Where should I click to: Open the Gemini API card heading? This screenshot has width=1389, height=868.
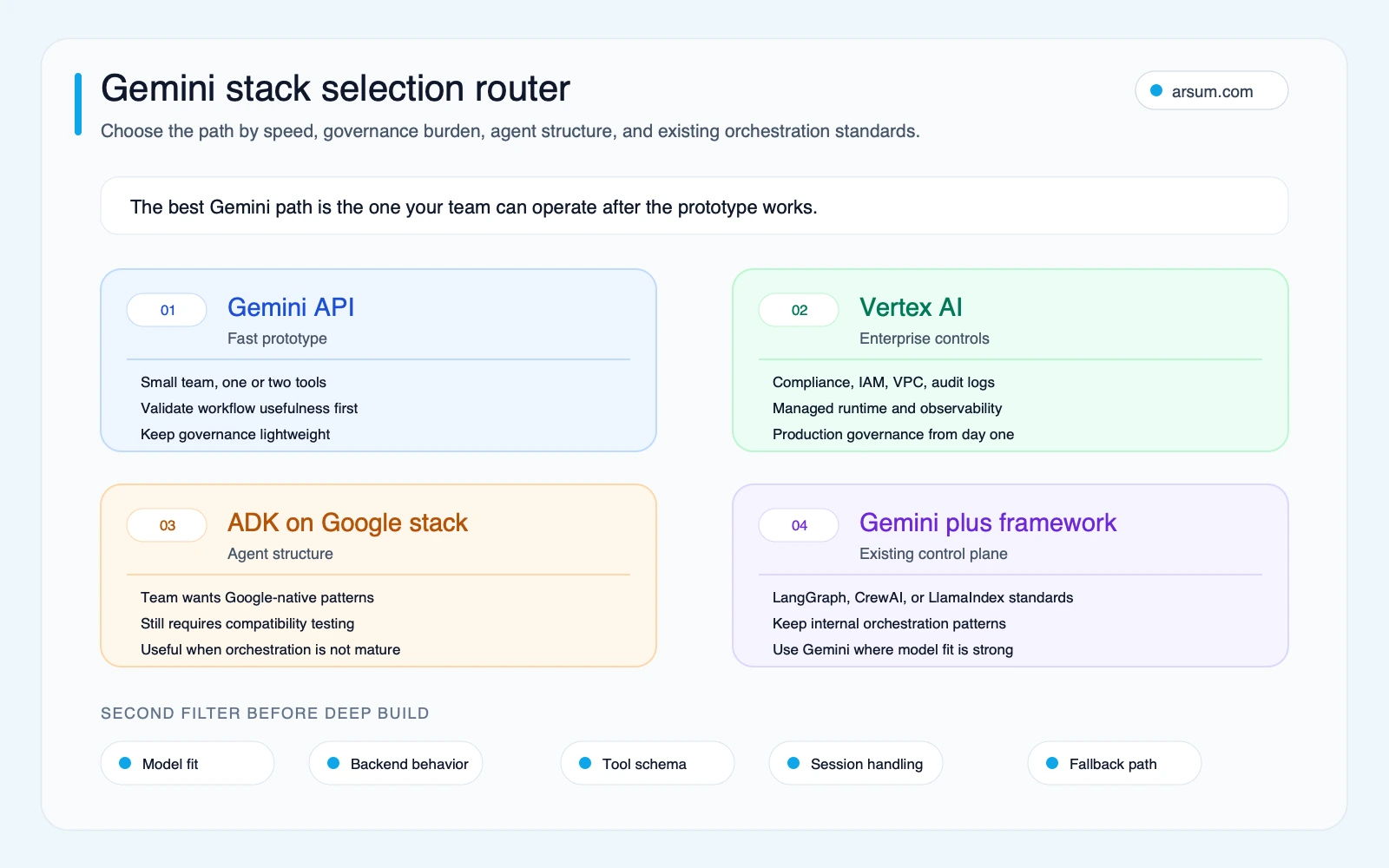291,307
